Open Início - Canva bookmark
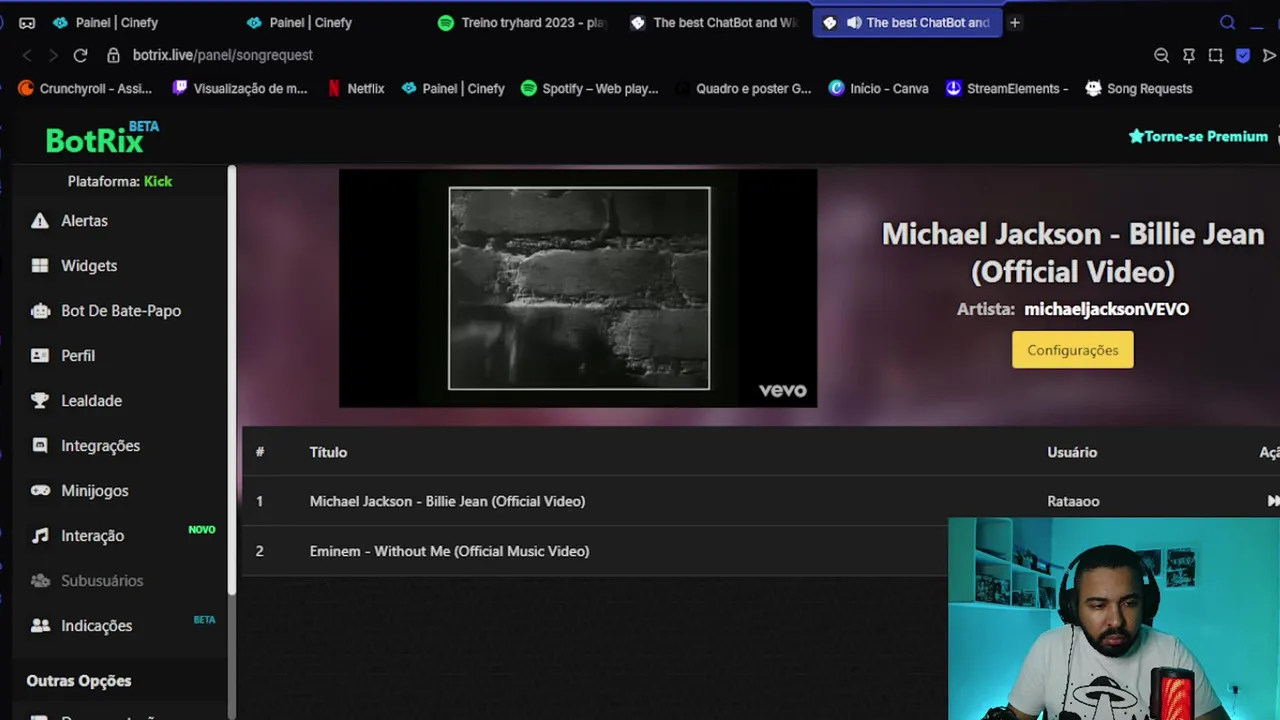 coord(879,88)
